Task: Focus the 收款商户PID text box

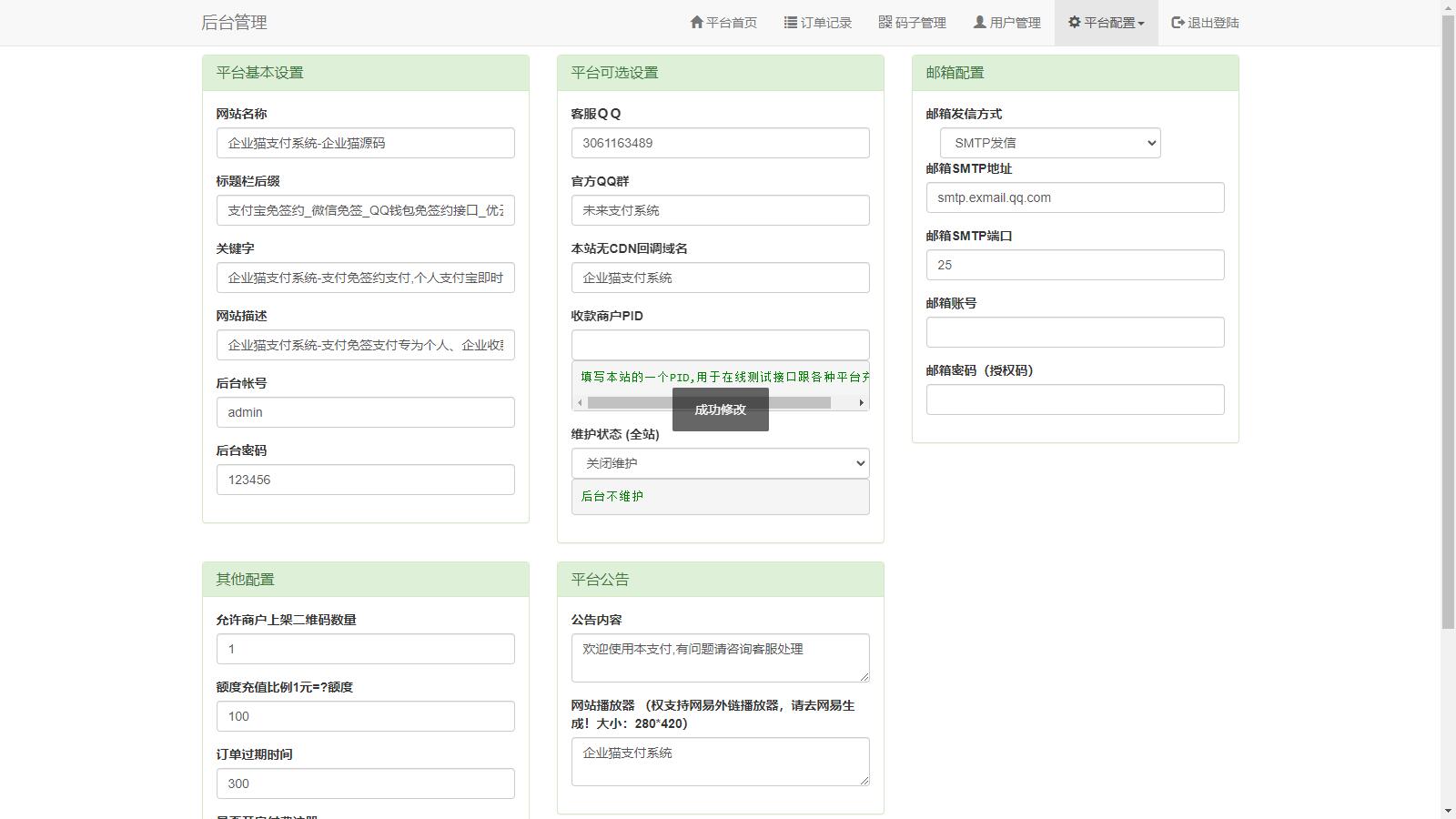Action: 720,345
